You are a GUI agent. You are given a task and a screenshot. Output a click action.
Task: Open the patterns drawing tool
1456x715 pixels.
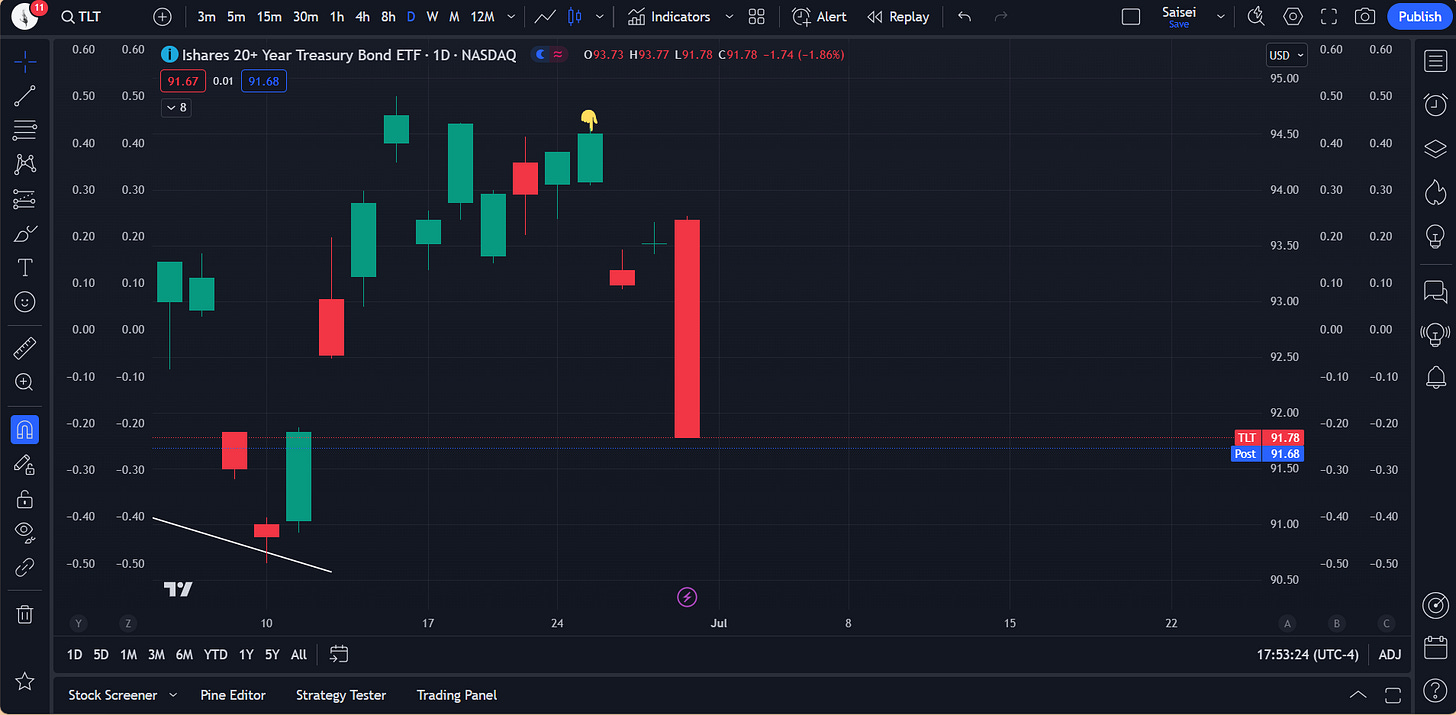(25, 164)
